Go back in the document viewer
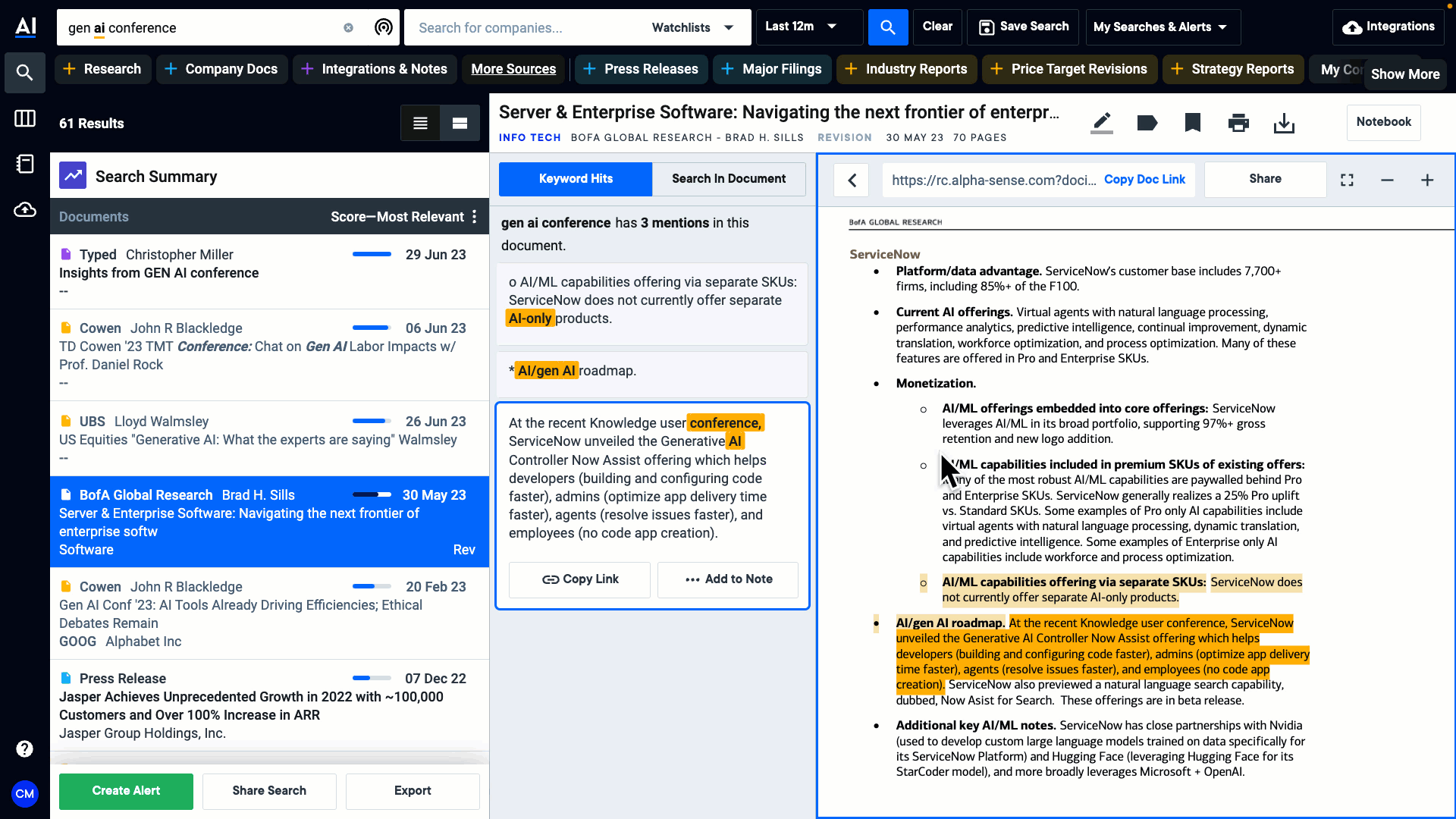This screenshot has width=1456, height=819. [852, 180]
